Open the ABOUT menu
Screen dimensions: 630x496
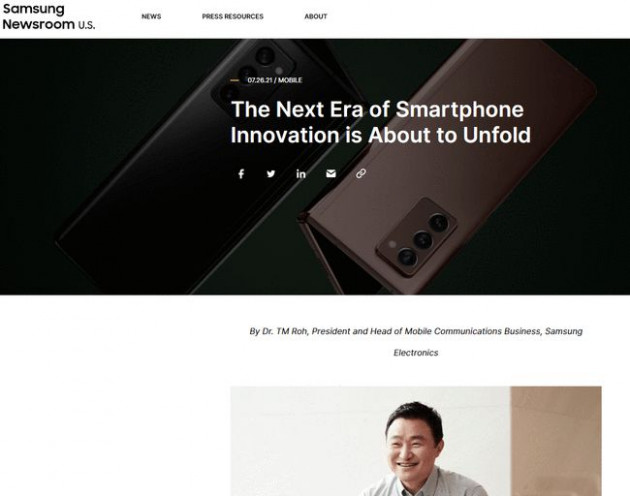316,16
